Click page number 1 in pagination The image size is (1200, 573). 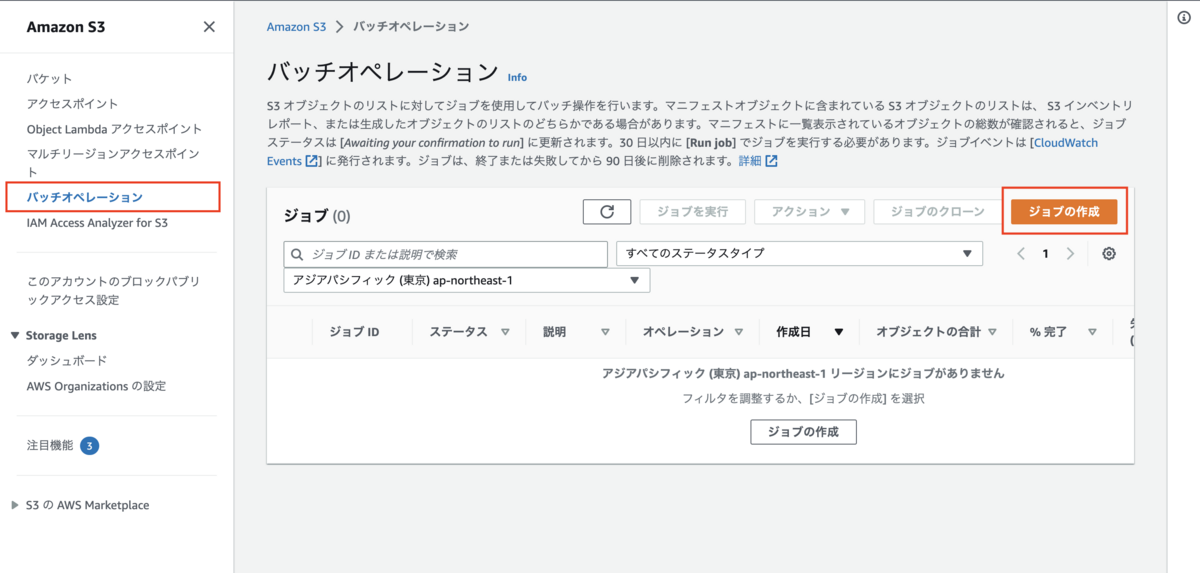tap(1046, 254)
